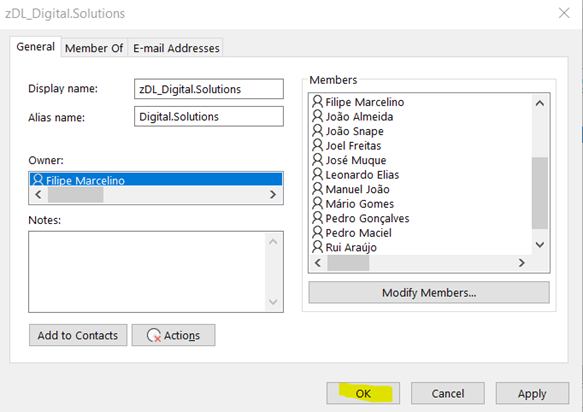The width and height of the screenshot is (583, 412).
Task: Close the zDL_Digital.Solutions dialog with X
Action: pos(564,13)
